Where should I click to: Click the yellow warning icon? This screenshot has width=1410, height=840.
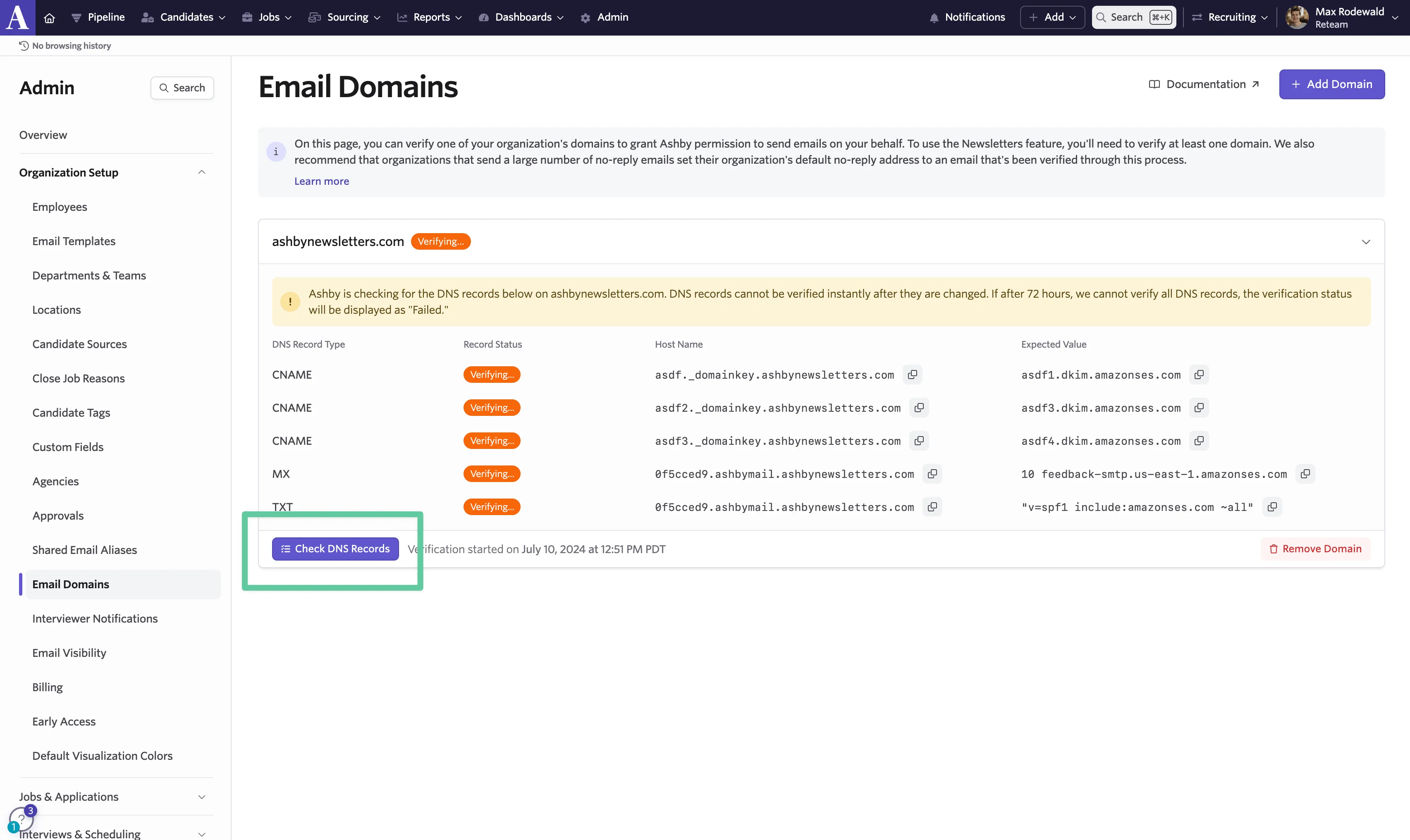coord(290,302)
